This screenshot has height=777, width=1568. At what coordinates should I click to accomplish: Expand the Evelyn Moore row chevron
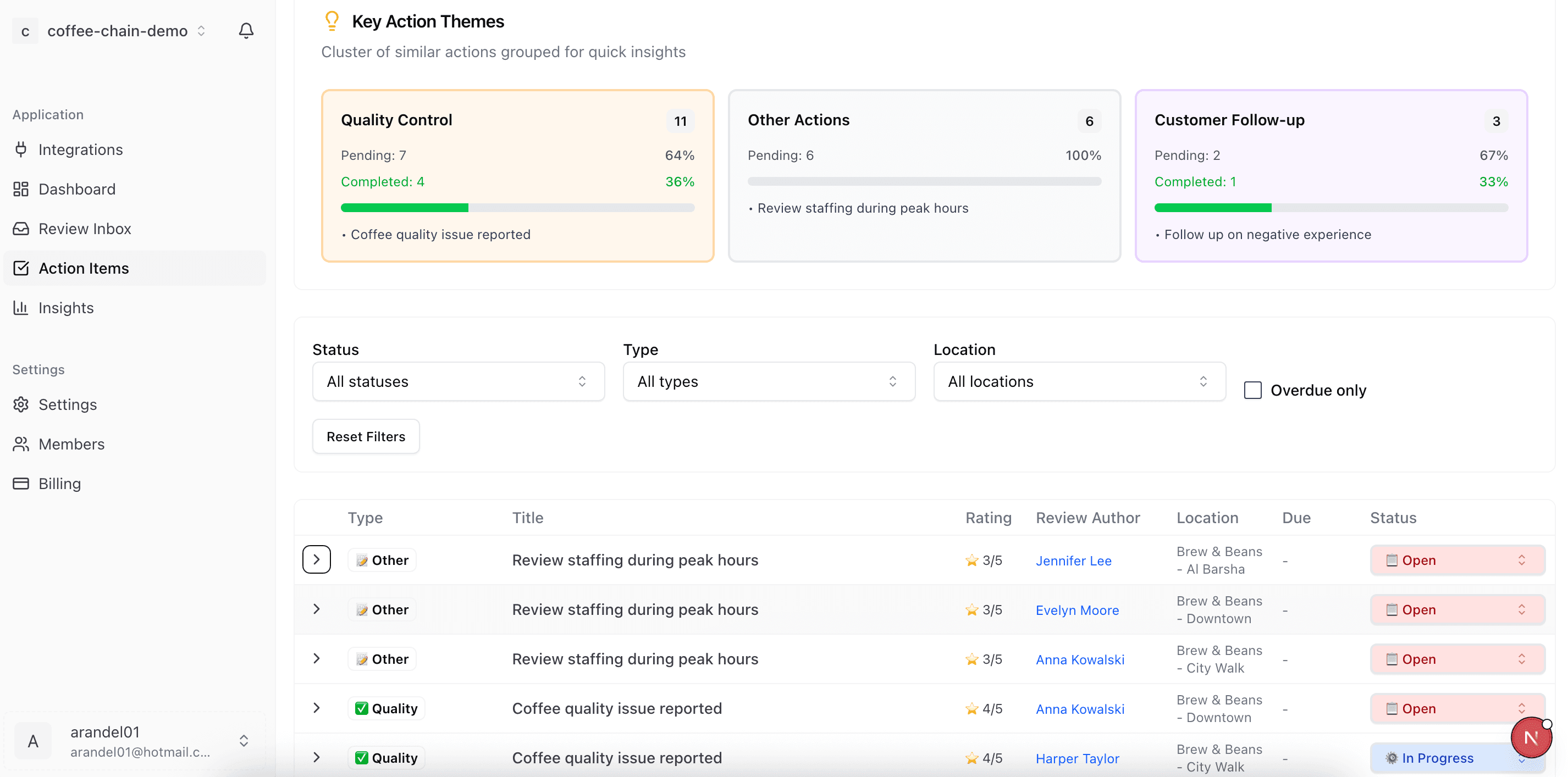click(317, 609)
